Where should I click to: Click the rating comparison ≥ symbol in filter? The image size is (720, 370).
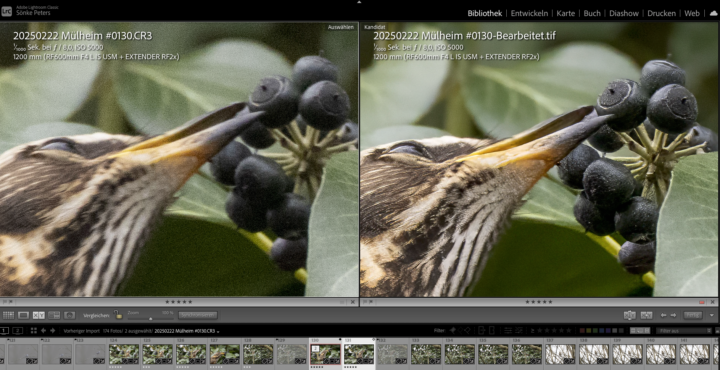(532, 331)
